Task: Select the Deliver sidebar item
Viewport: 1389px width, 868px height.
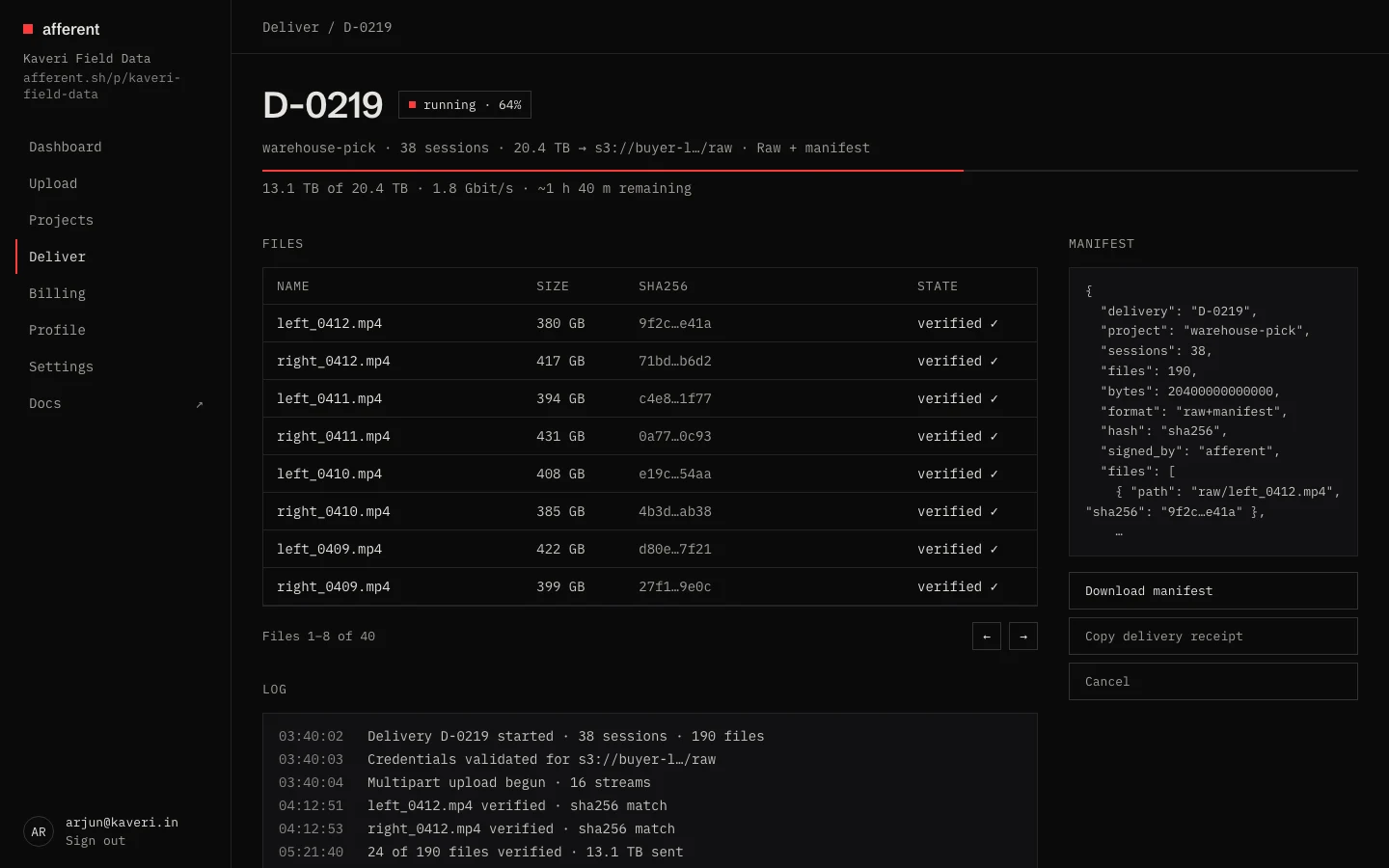Action: (x=116, y=257)
